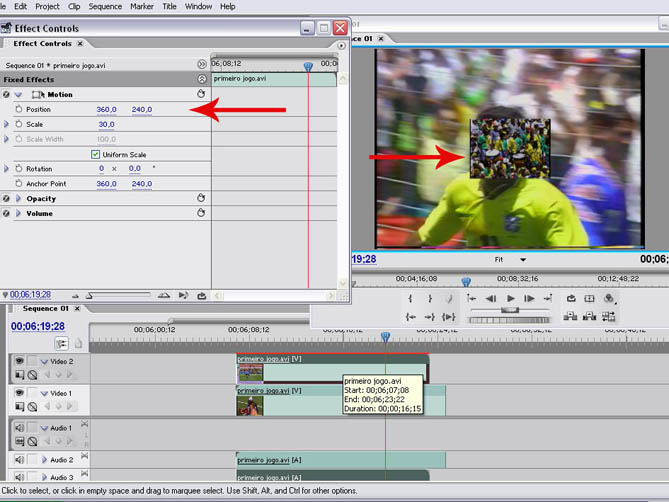This screenshot has width=669, height=502.
Task: Click the Scale value 30,0
Action: [106, 124]
